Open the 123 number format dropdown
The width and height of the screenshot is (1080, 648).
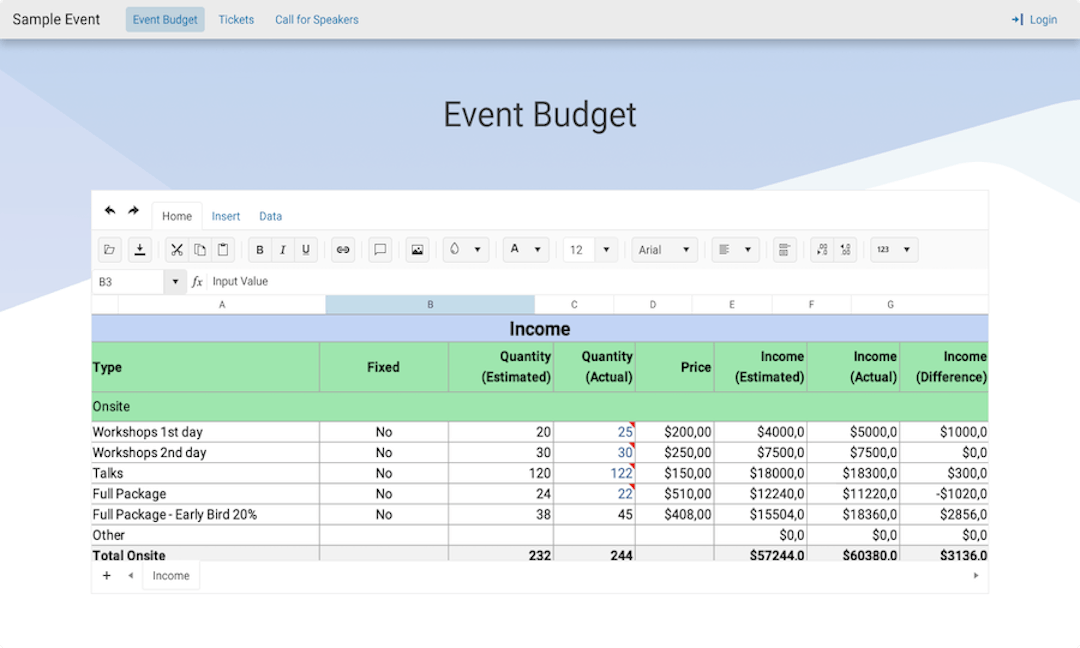pyautogui.click(x=894, y=250)
